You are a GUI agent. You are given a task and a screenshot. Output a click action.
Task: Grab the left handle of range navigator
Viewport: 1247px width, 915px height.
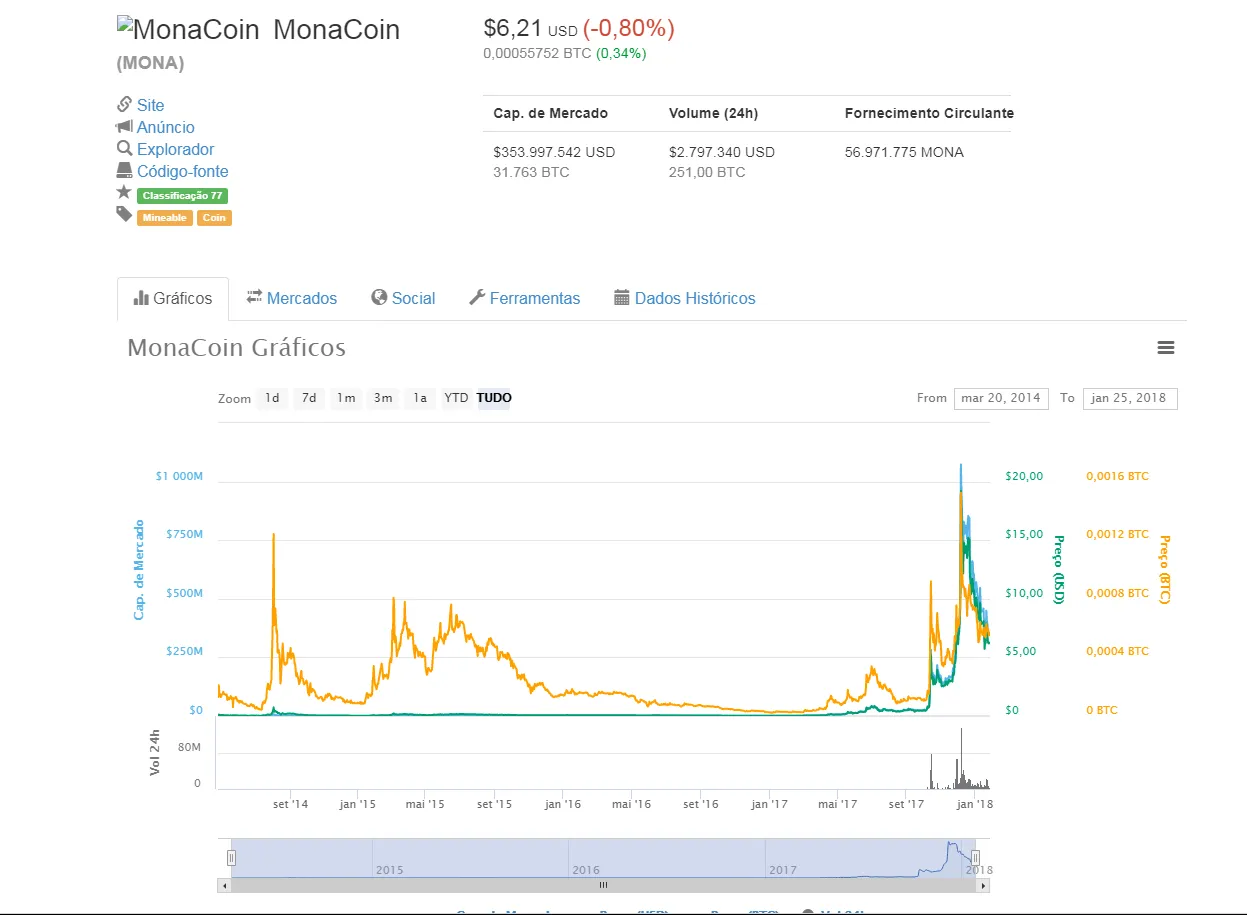click(231, 857)
